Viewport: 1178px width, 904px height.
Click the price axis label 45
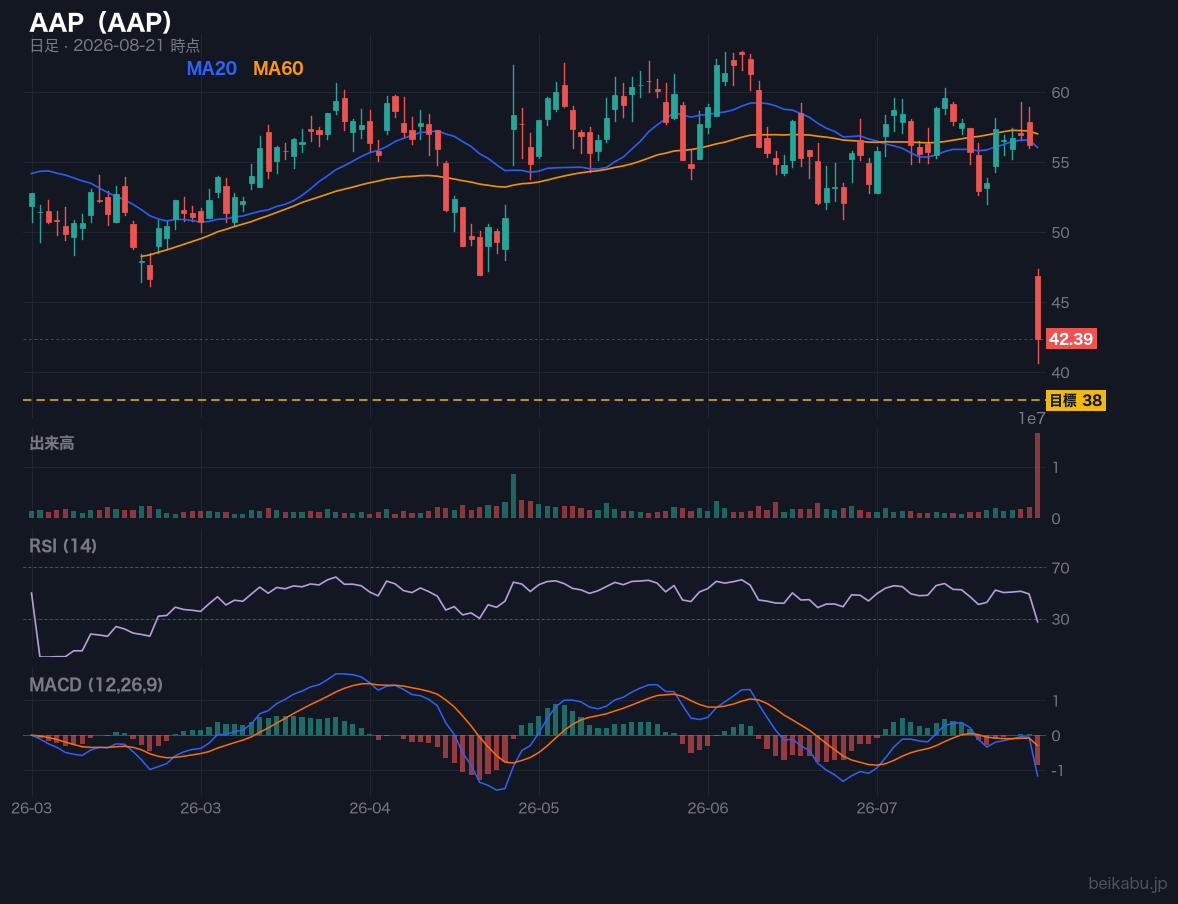coord(1060,303)
